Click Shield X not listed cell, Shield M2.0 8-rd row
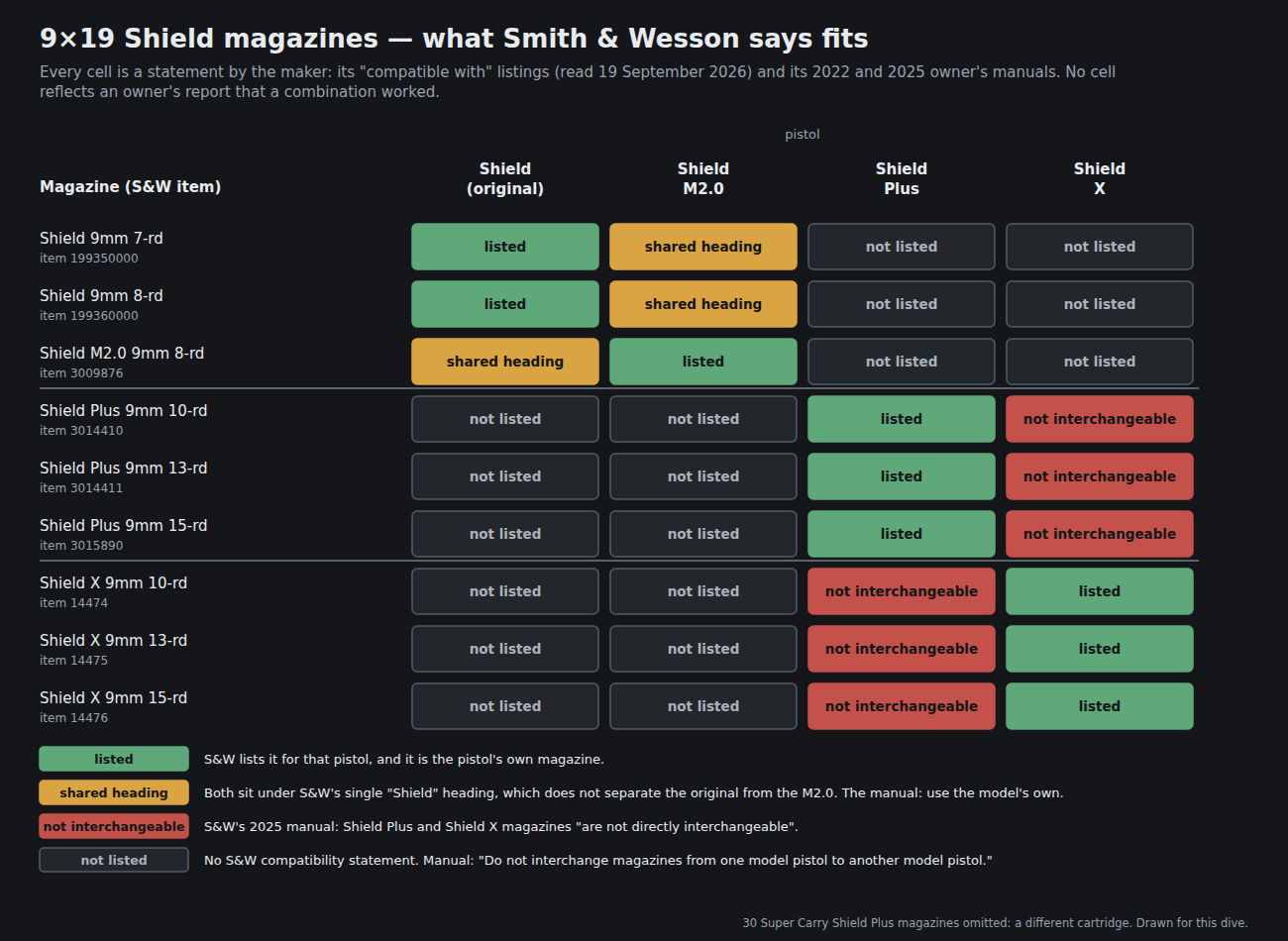The width and height of the screenshot is (1288, 941). pyautogui.click(x=1100, y=362)
